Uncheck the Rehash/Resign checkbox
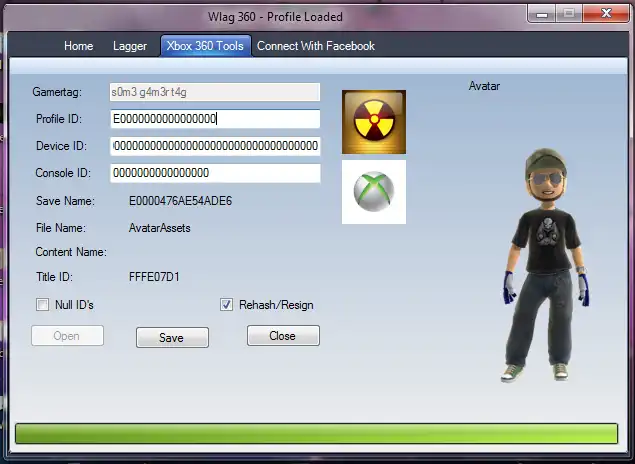 [x=226, y=304]
